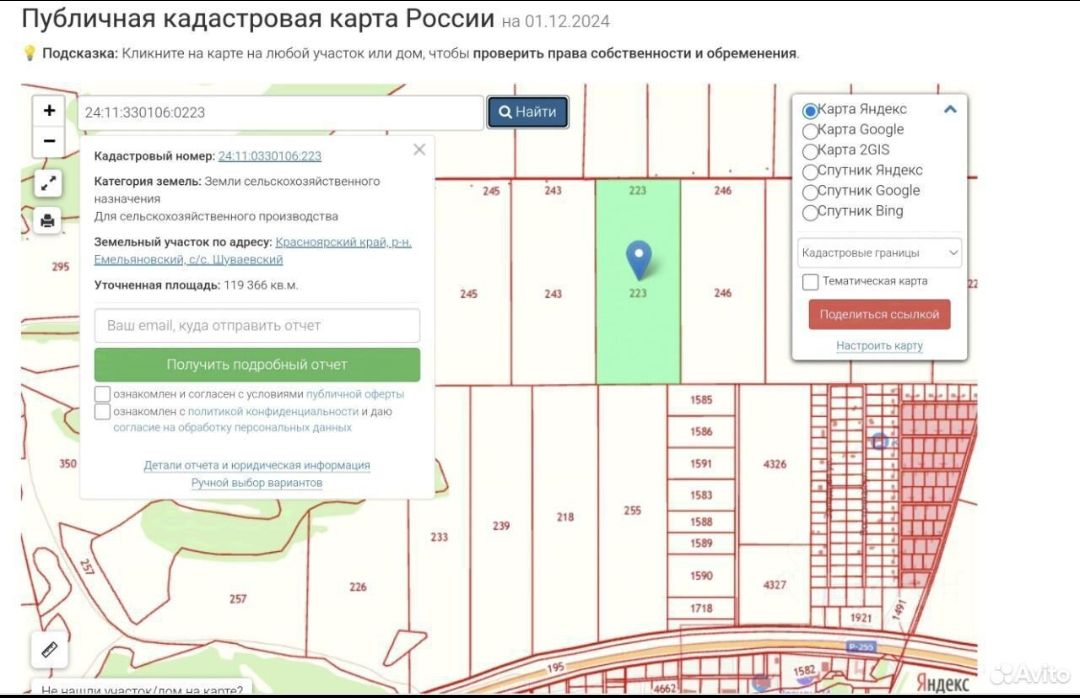This screenshot has height=698, width=1080.
Task: Open Кадастровые границы dropdown
Action: click(879, 253)
